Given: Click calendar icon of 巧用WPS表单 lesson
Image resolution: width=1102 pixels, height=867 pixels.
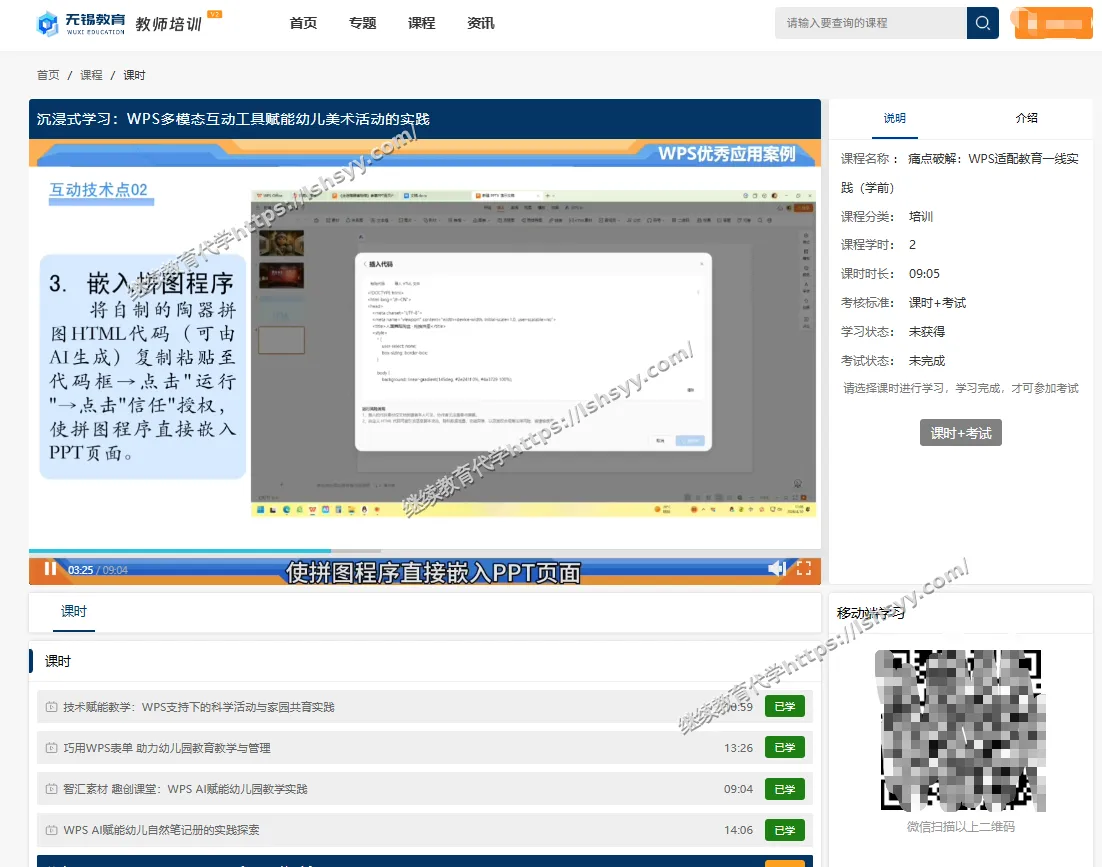Looking at the screenshot, I should (51, 748).
